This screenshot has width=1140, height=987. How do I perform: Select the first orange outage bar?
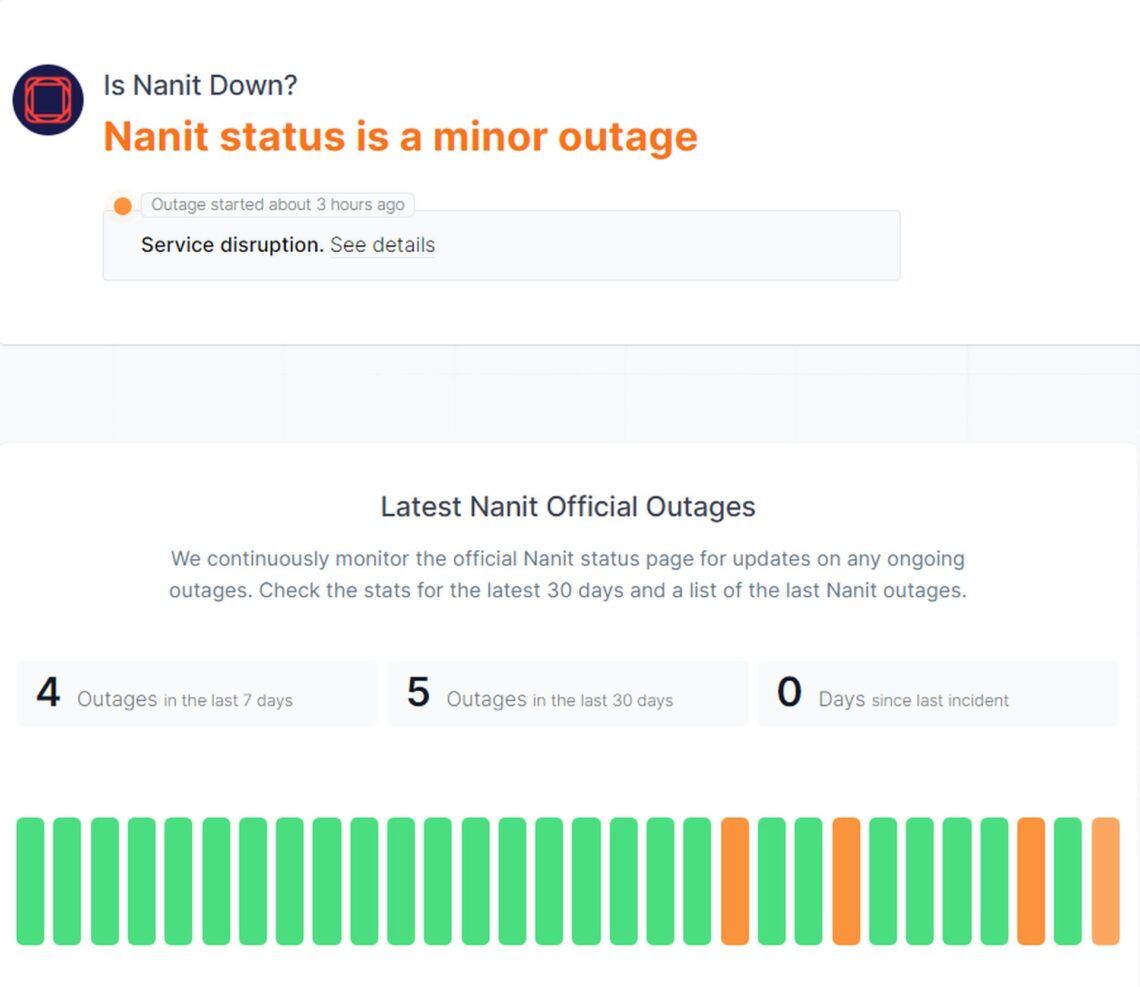[737, 883]
